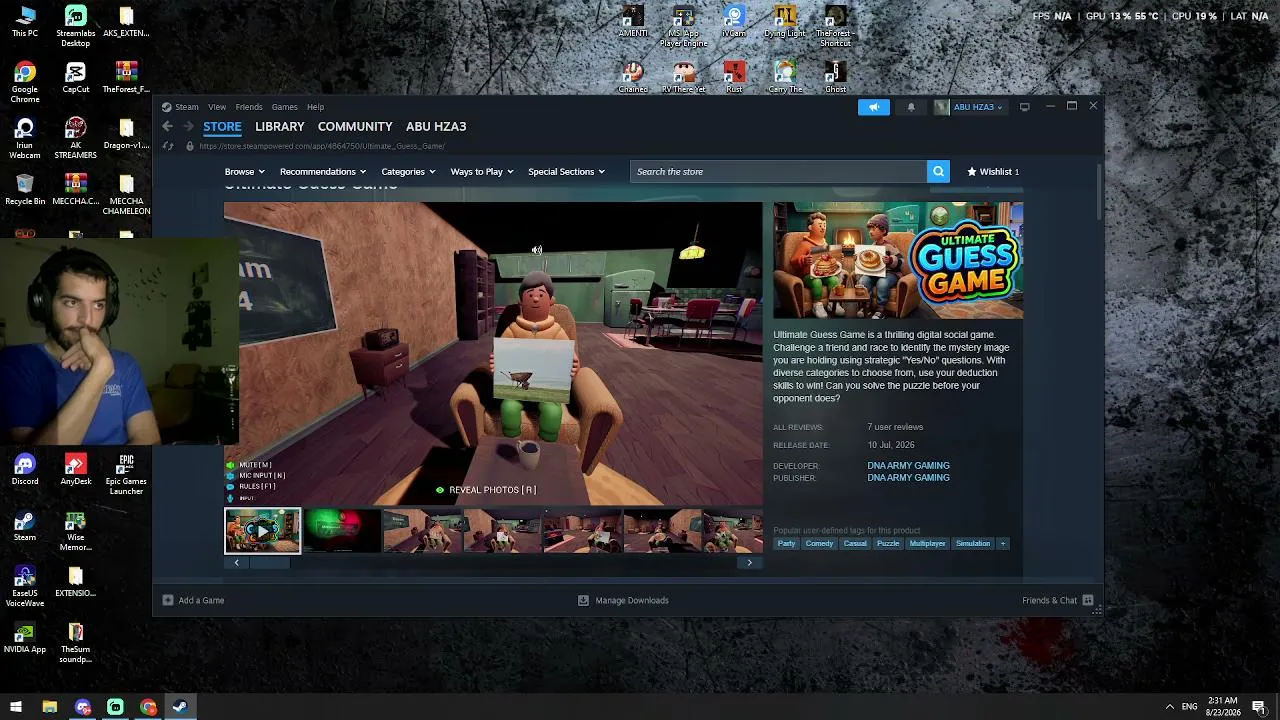Play the trailer video thumbnail
Viewport: 1280px width, 720px height.
pos(262,531)
